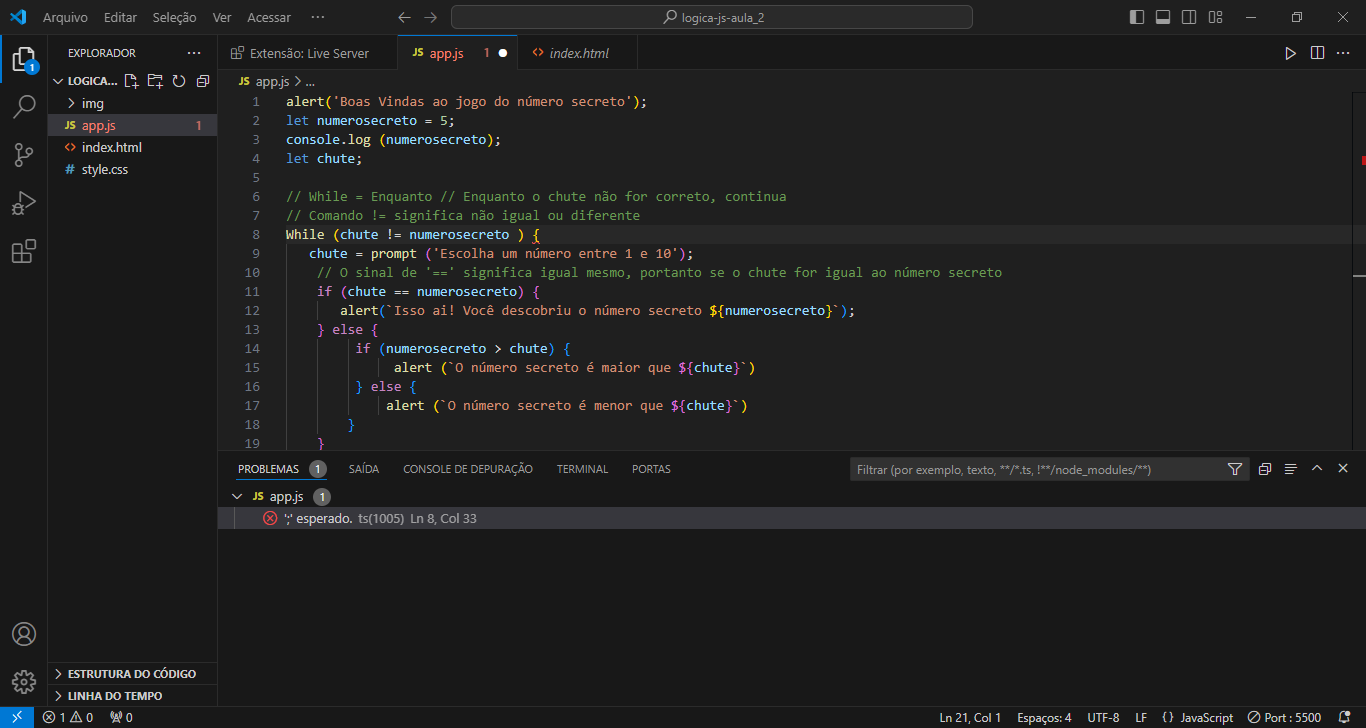Open the overflow menu ellipsis in menu bar

coord(317,17)
